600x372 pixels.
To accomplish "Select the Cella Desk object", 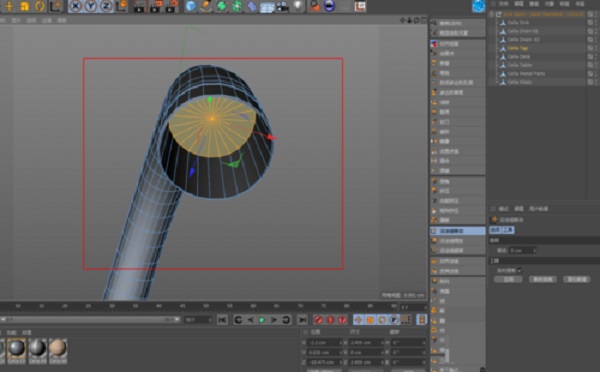I will tap(519, 57).
